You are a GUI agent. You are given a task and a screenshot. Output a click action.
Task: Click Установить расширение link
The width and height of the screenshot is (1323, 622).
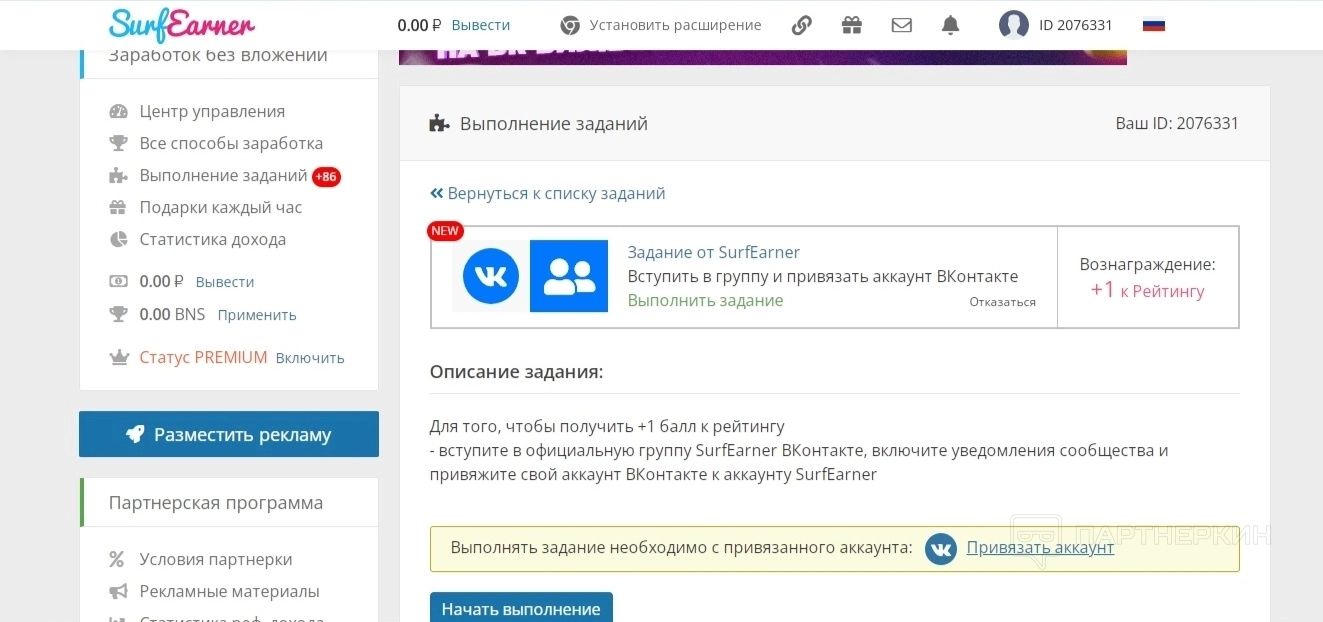pyautogui.click(x=675, y=25)
